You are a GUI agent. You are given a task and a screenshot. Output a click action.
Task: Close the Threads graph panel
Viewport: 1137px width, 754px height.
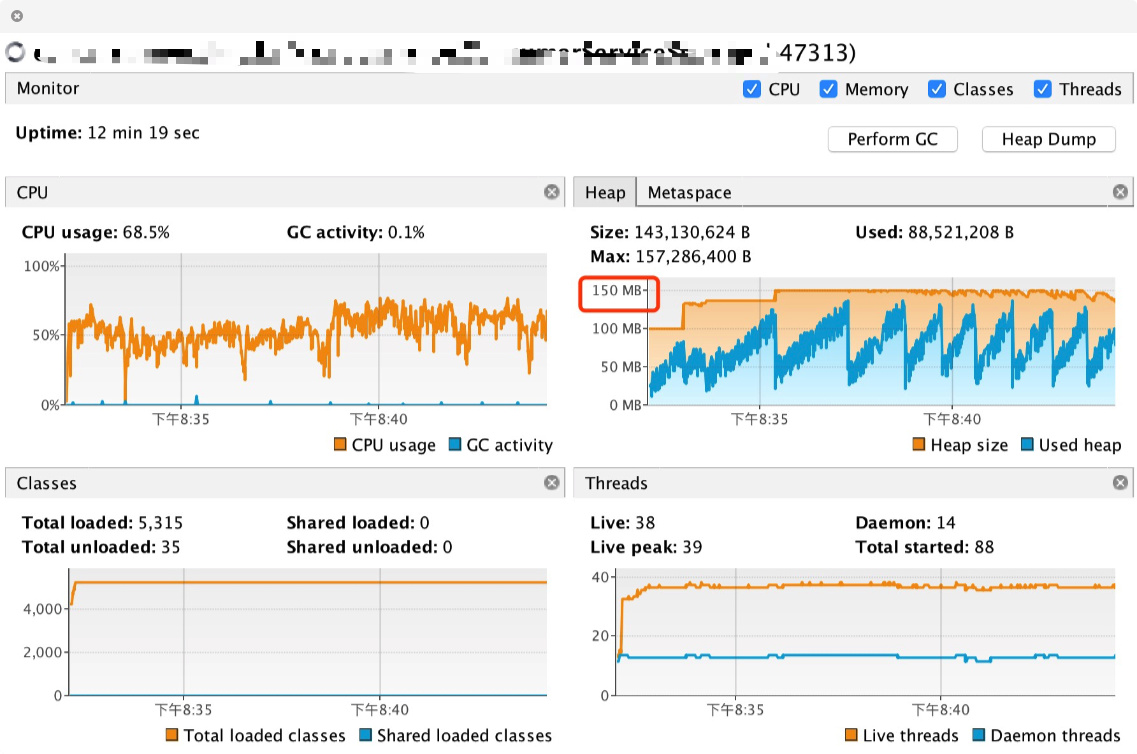(1120, 483)
